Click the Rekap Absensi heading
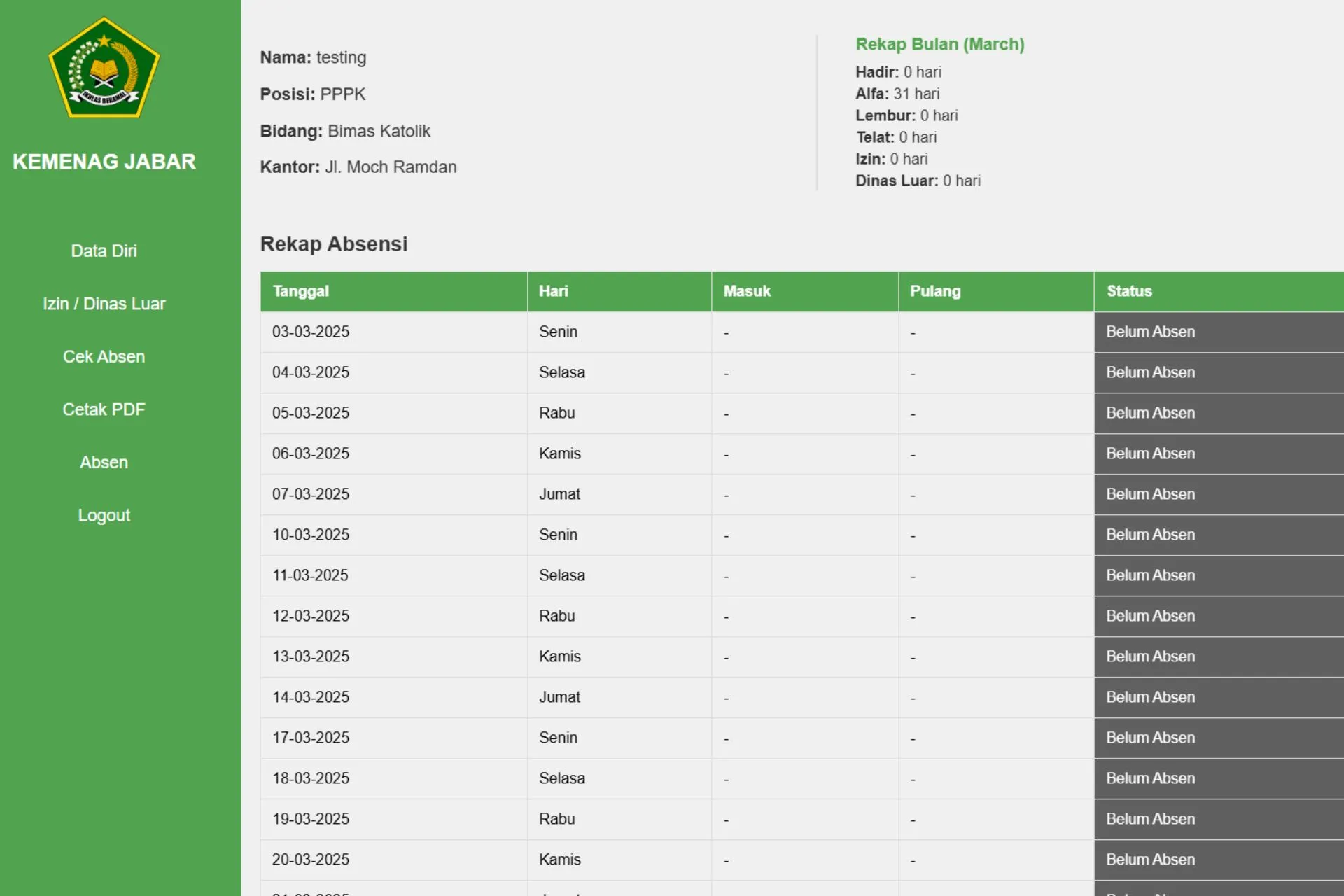 (x=334, y=244)
